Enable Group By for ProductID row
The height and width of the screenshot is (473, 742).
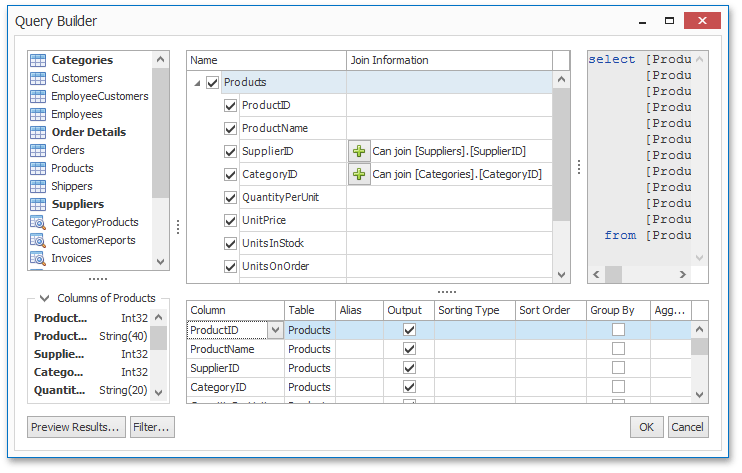618,330
